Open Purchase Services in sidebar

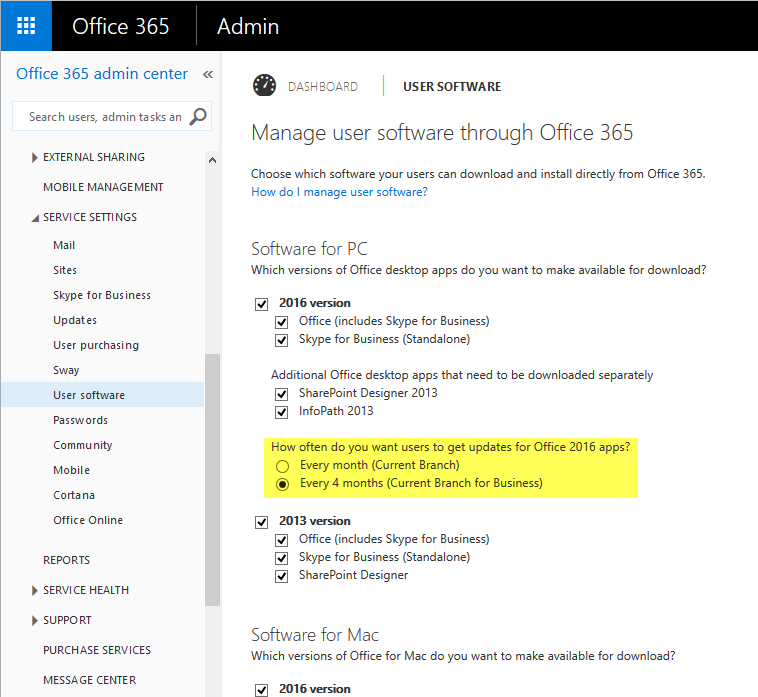(x=97, y=650)
